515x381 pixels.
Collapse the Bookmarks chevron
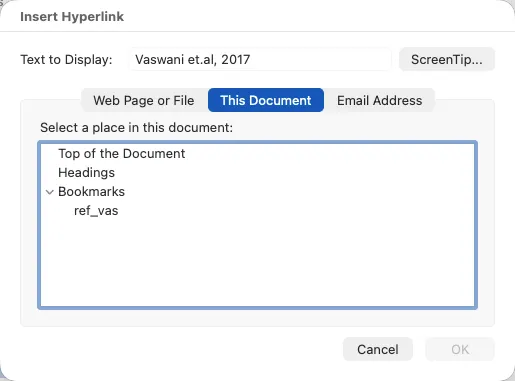click(x=50, y=192)
